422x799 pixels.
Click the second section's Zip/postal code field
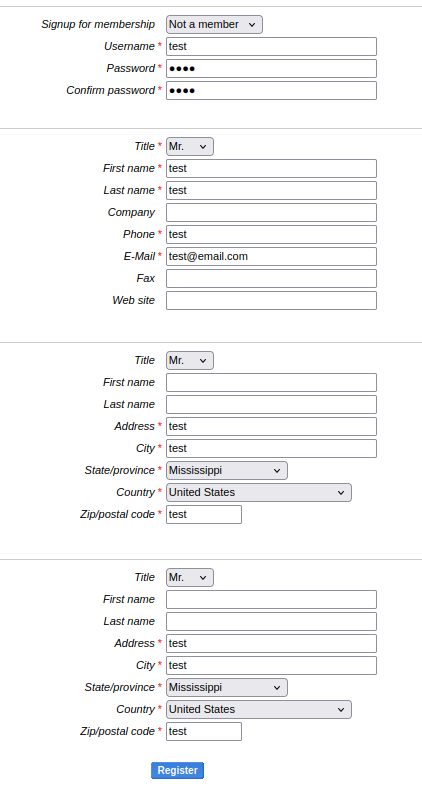point(204,514)
